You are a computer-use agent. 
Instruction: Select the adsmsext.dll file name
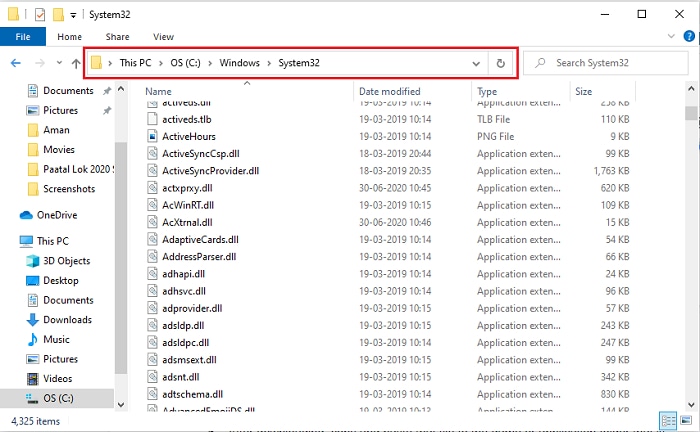click(189, 360)
